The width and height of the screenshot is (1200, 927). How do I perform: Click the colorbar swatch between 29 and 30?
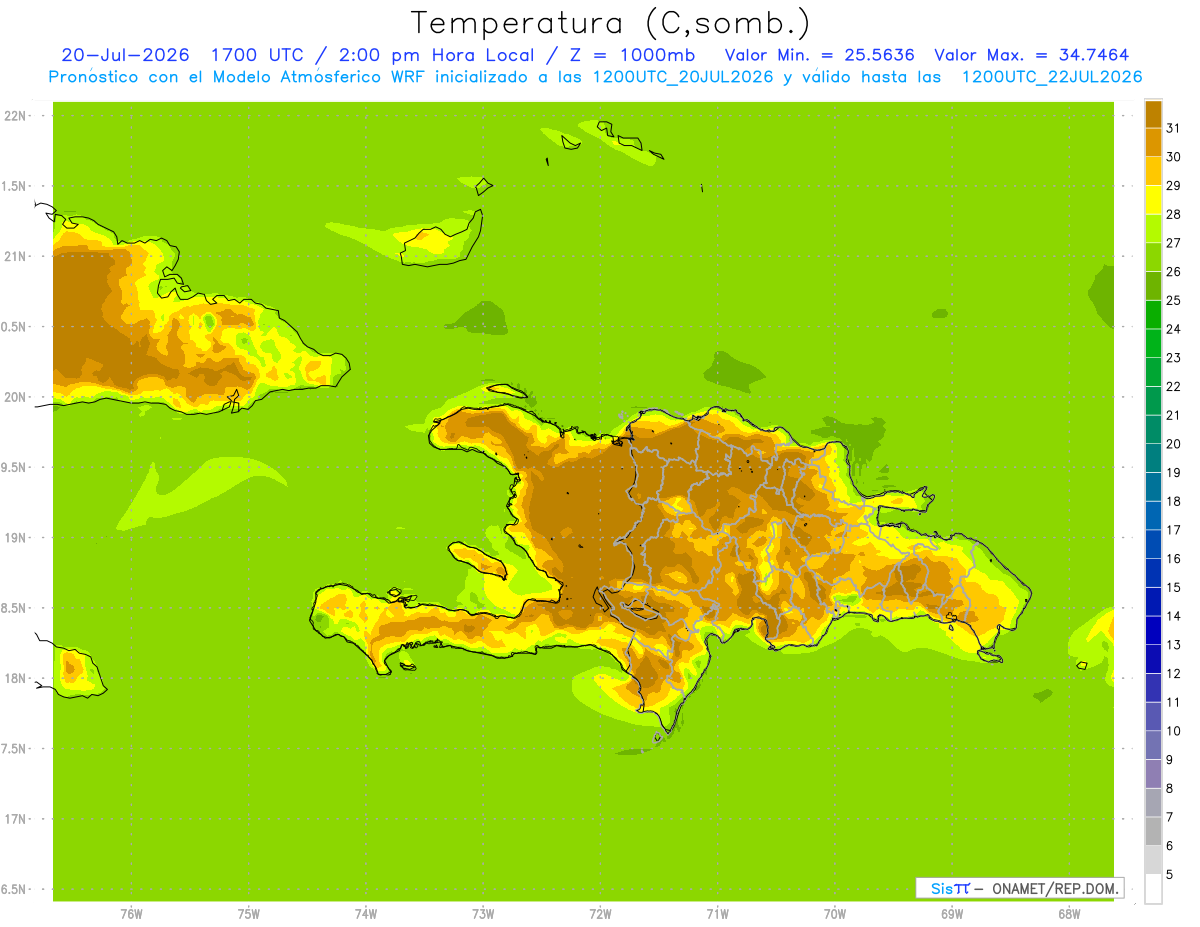1153,171
